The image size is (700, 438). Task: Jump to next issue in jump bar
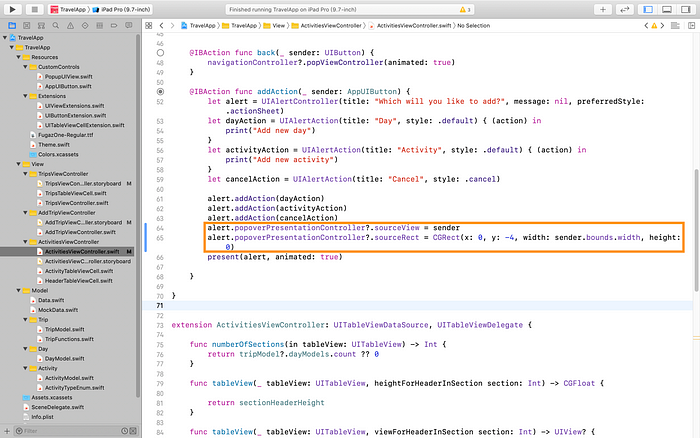click(662, 25)
